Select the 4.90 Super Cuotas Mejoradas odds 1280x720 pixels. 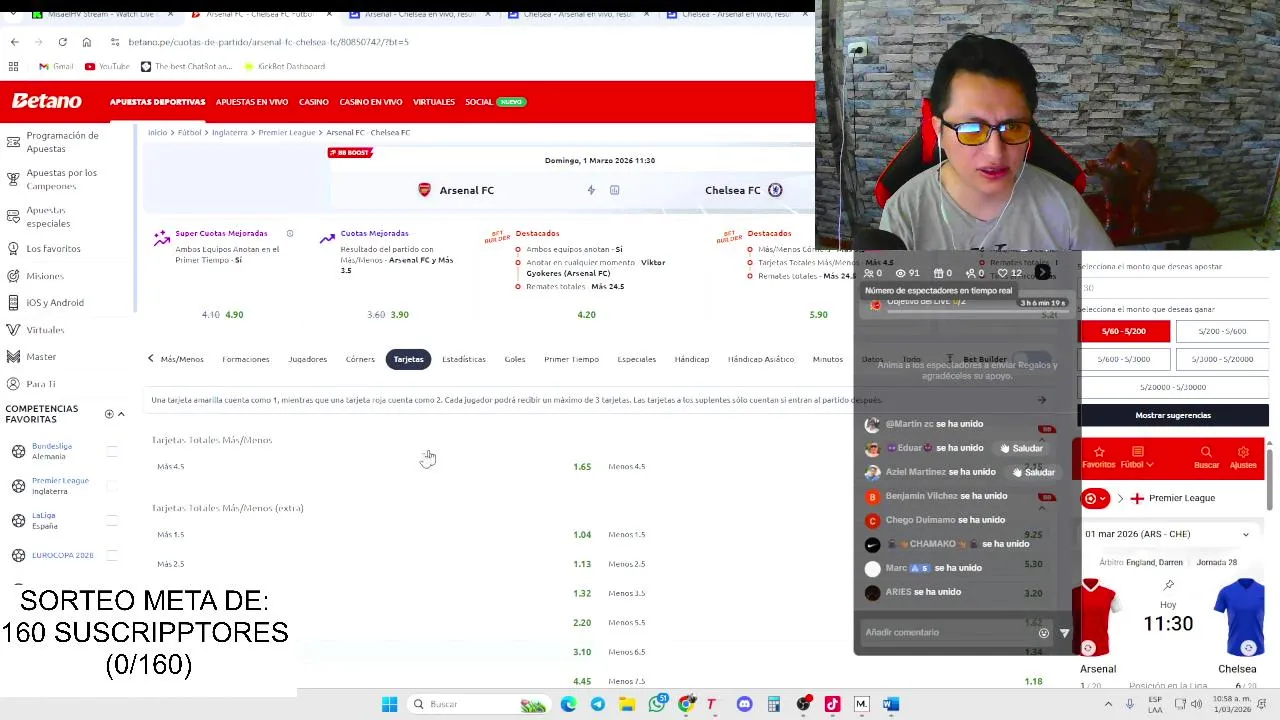coord(234,314)
